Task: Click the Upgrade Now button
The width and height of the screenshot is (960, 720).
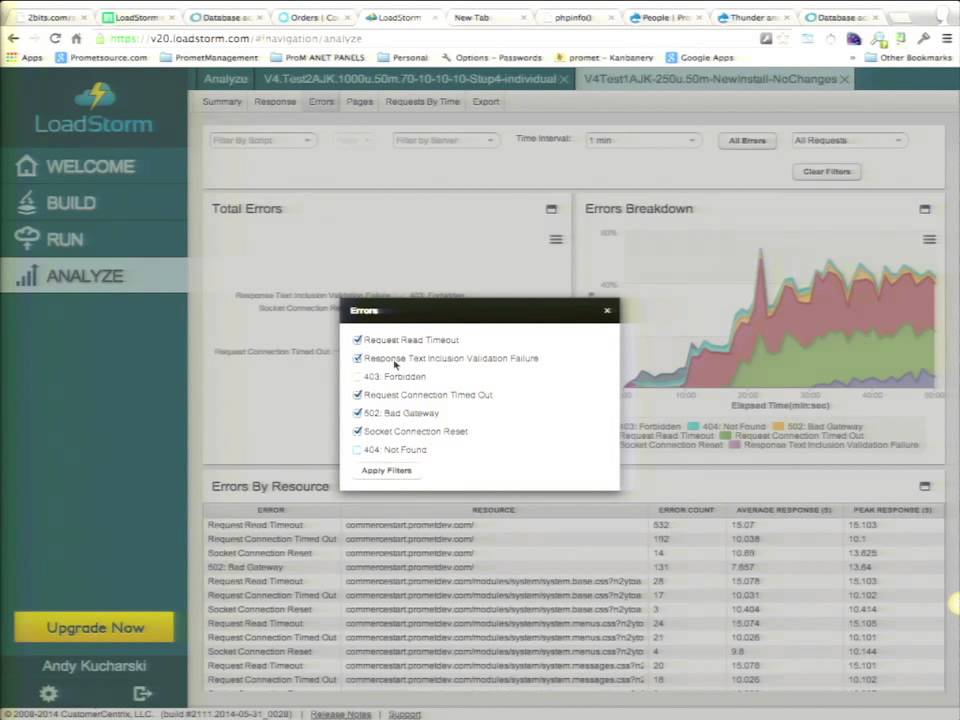Action: (94, 627)
